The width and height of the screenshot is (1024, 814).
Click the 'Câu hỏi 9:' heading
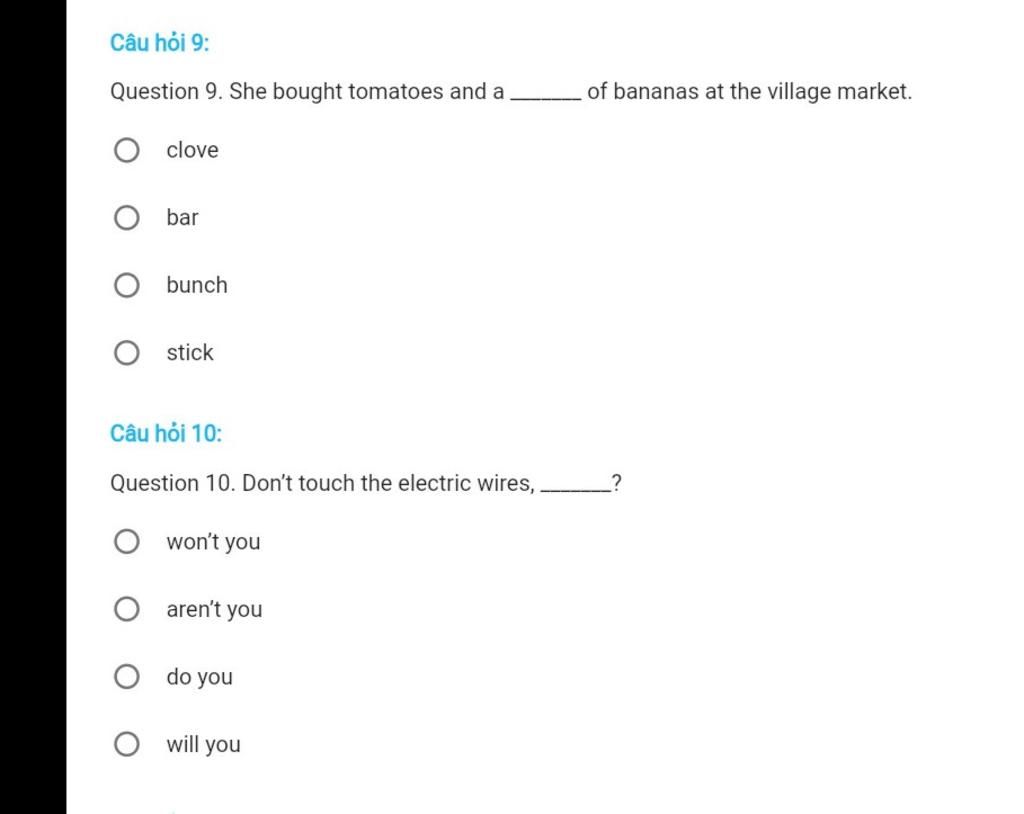coord(159,42)
